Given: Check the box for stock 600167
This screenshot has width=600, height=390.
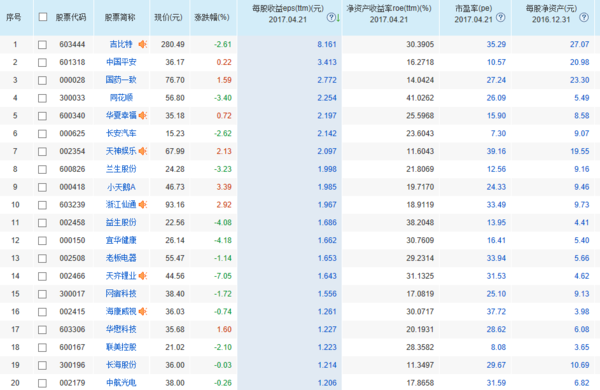Looking at the screenshot, I should pyautogui.click(x=42, y=348).
